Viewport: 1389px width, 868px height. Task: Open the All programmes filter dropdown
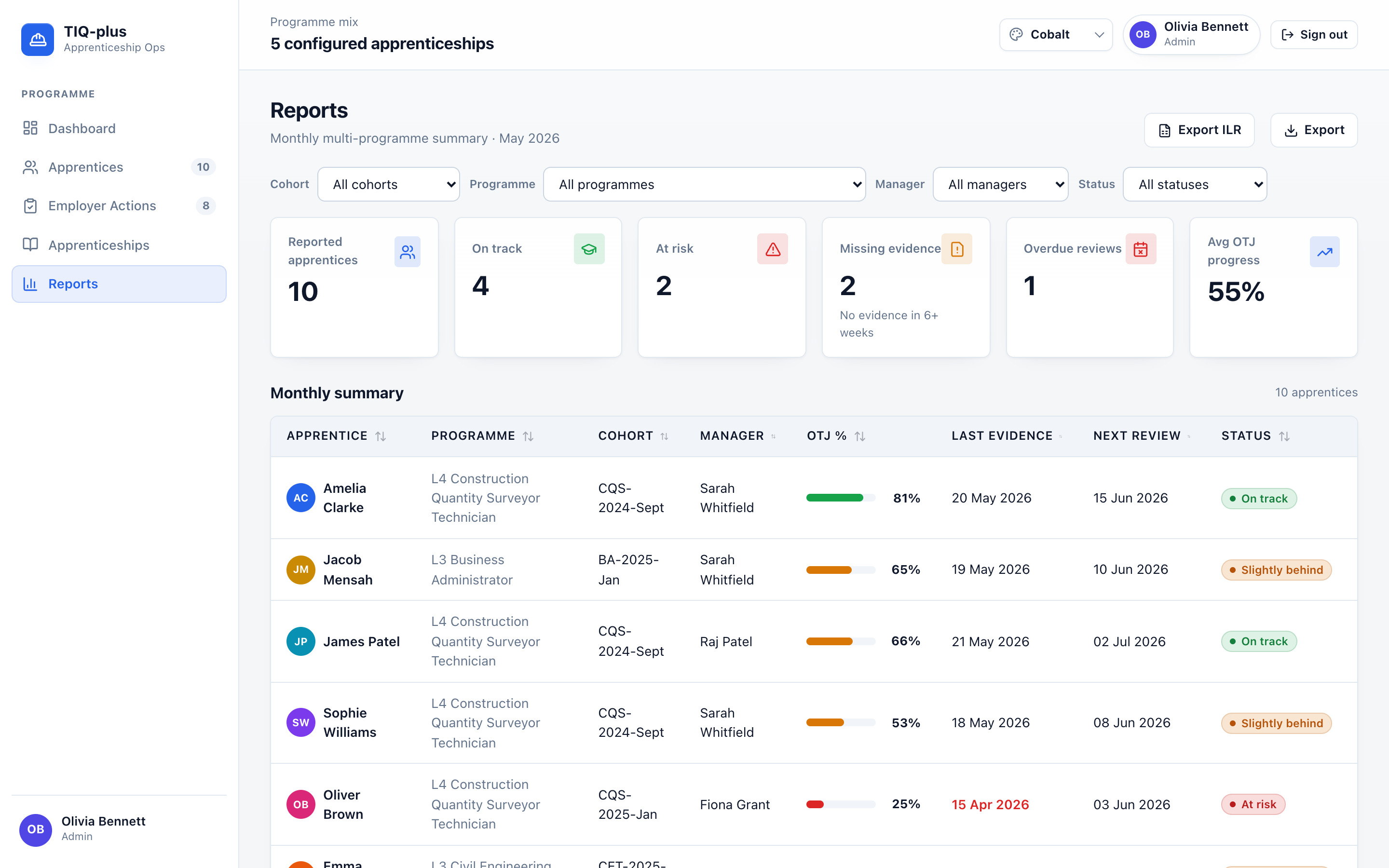coord(704,184)
